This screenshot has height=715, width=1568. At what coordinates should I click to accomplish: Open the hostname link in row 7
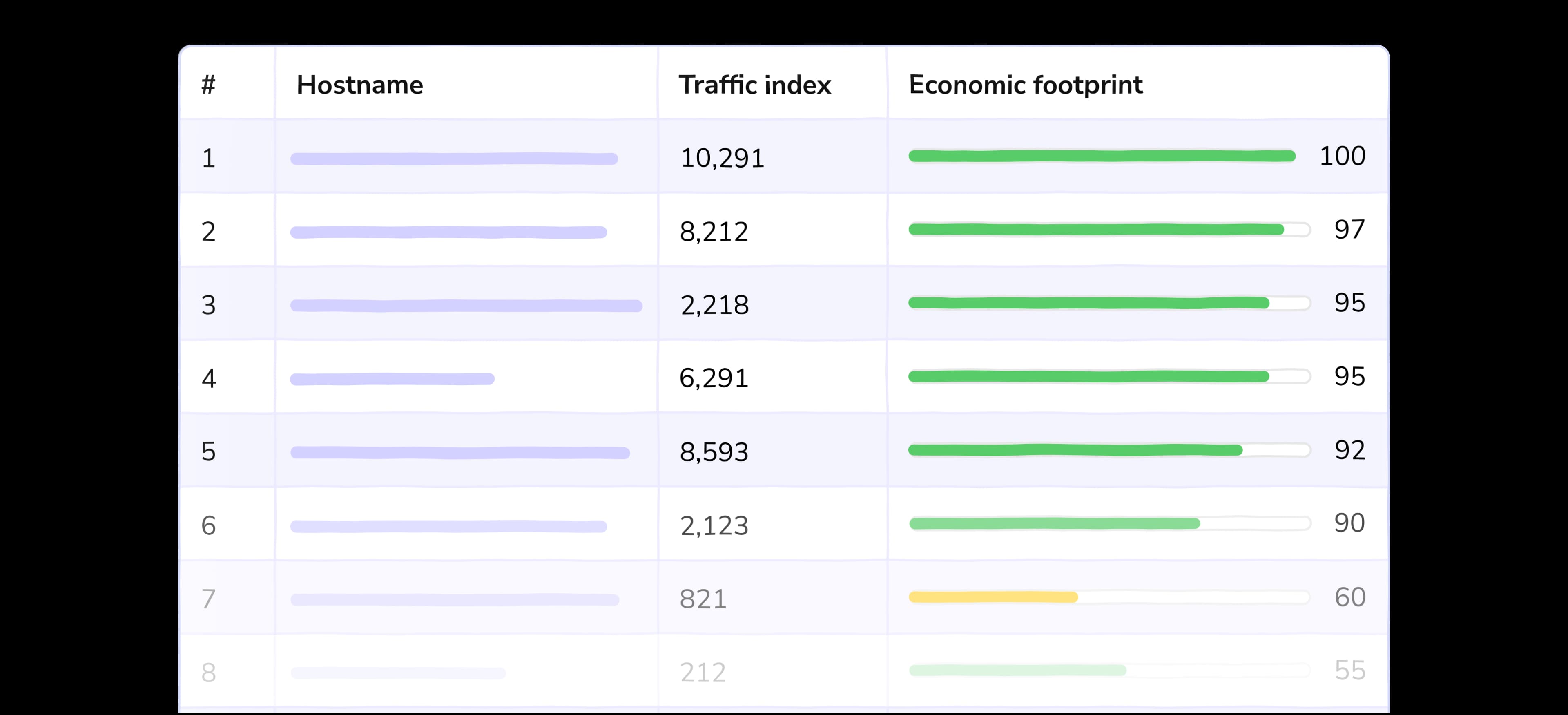454,600
